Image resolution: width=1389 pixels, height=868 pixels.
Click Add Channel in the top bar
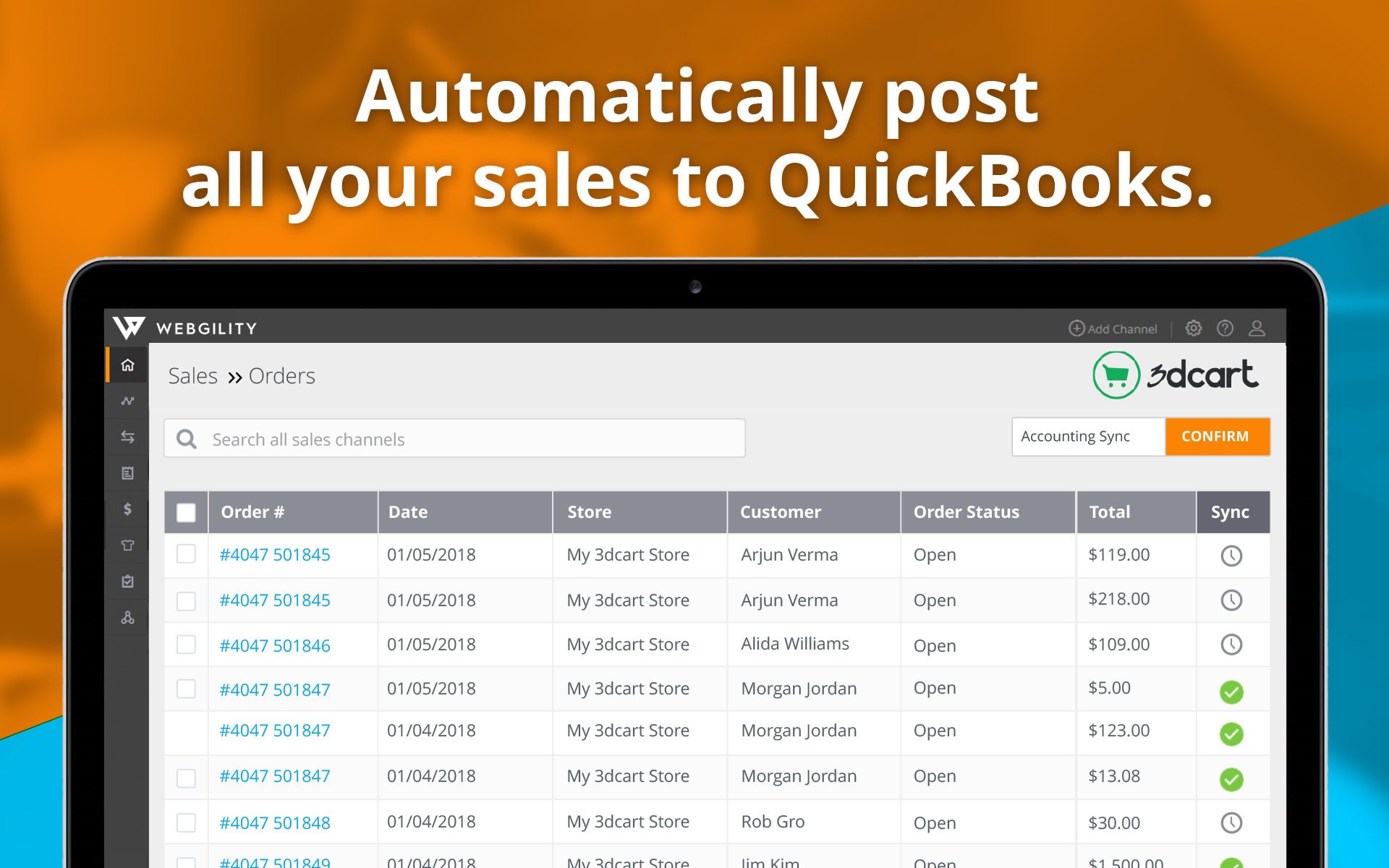(x=1113, y=328)
